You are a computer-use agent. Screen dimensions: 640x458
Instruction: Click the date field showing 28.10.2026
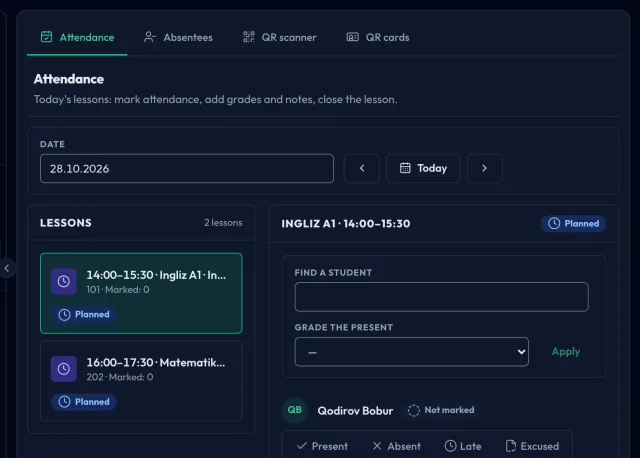pos(187,168)
